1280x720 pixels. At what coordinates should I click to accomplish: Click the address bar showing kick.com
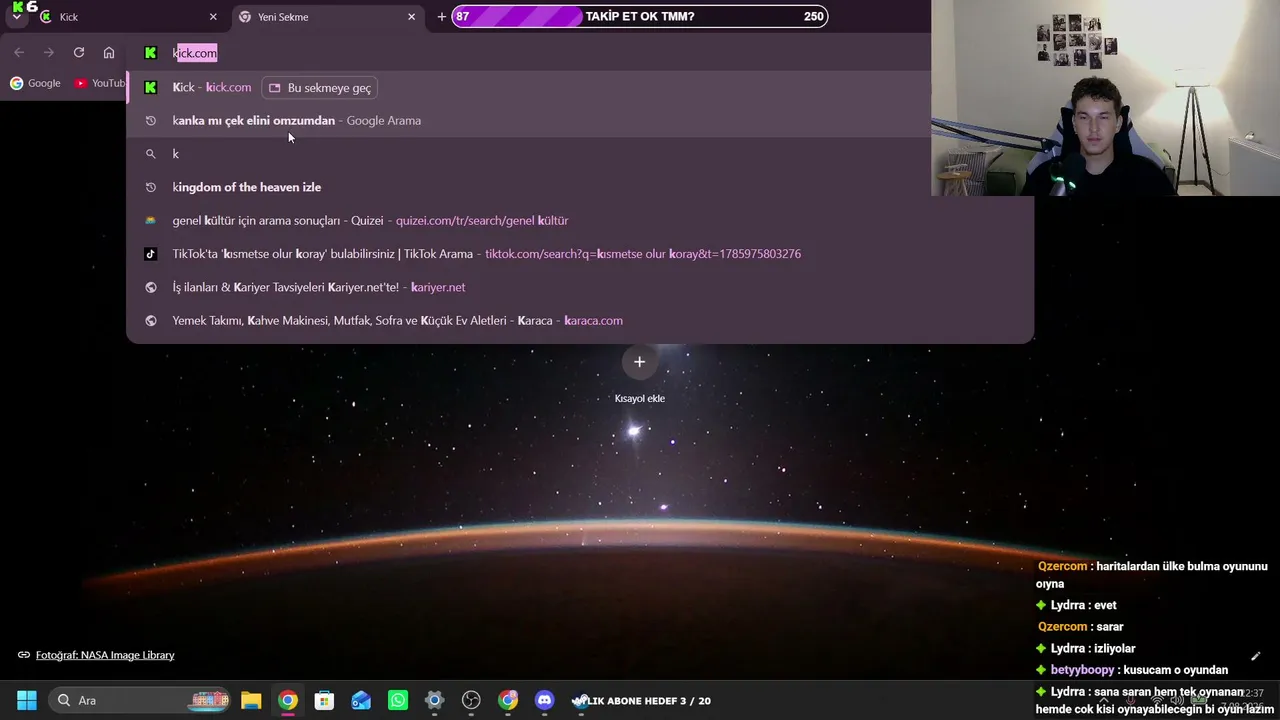pos(530,53)
